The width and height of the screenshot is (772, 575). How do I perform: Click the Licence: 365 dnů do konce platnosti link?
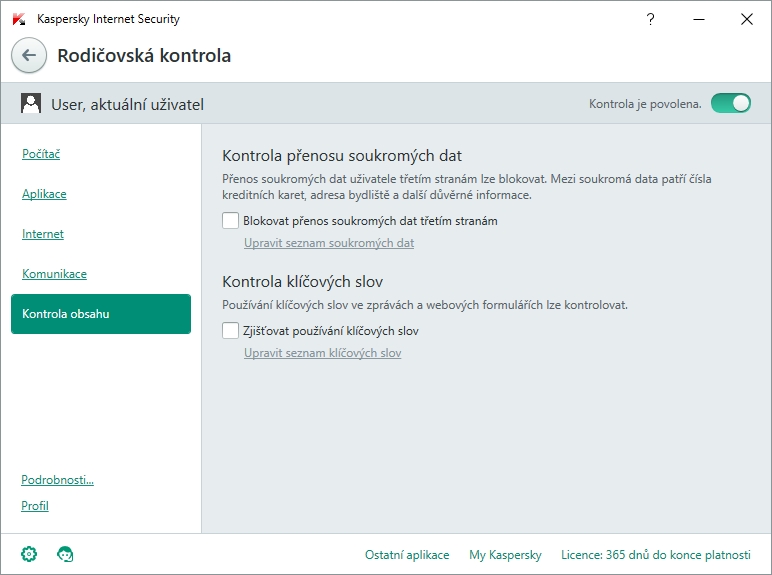(656, 555)
